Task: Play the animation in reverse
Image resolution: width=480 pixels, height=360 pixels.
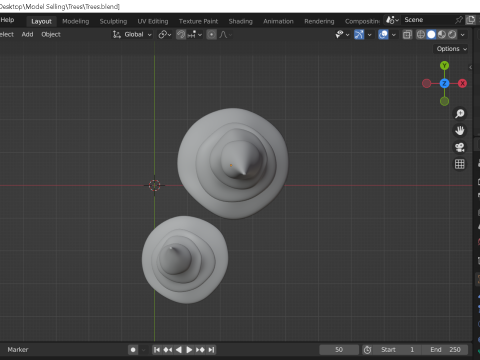Action: (x=179, y=350)
